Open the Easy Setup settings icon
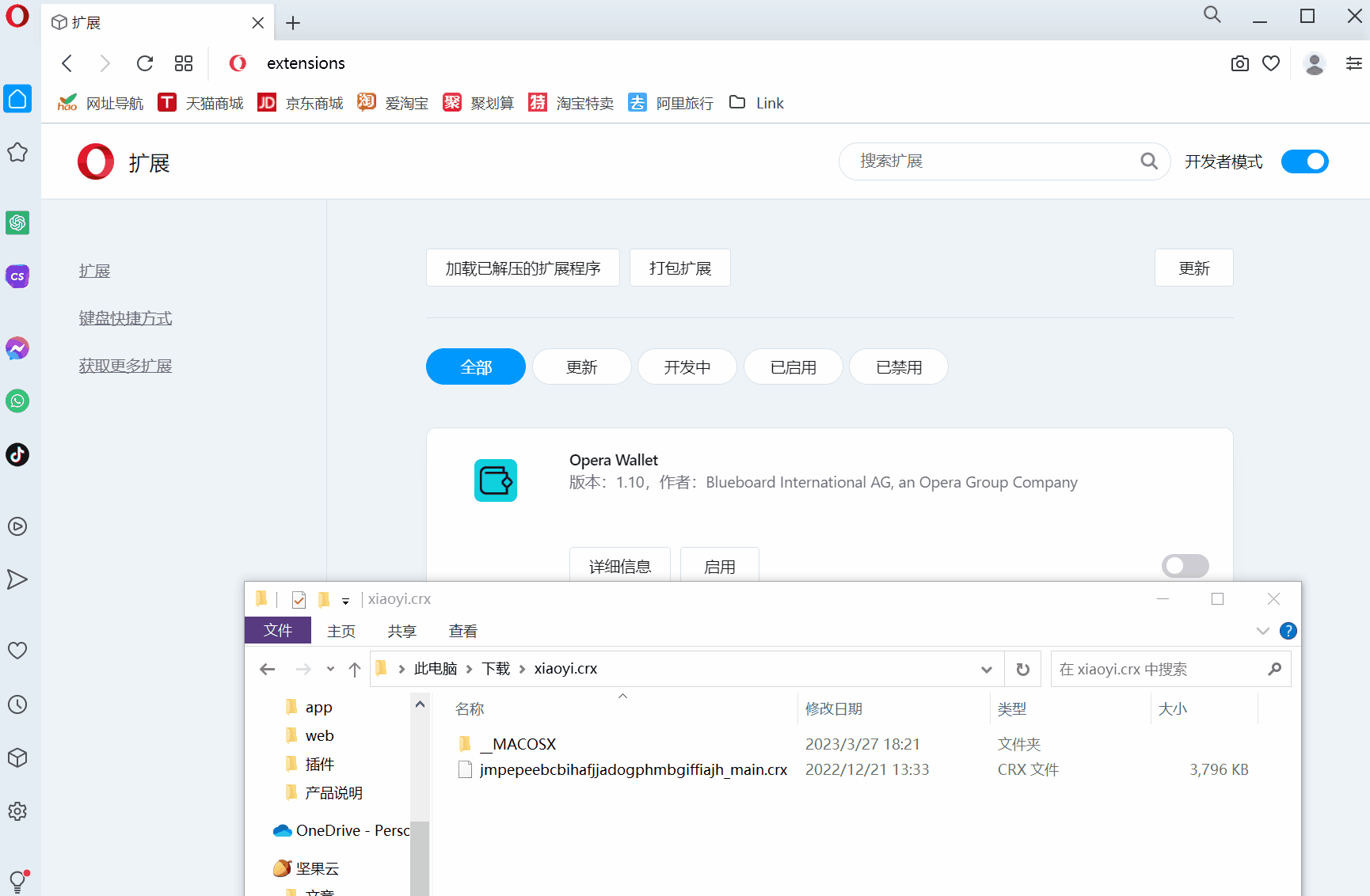The height and width of the screenshot is (896, 1370). (1353, 63)
